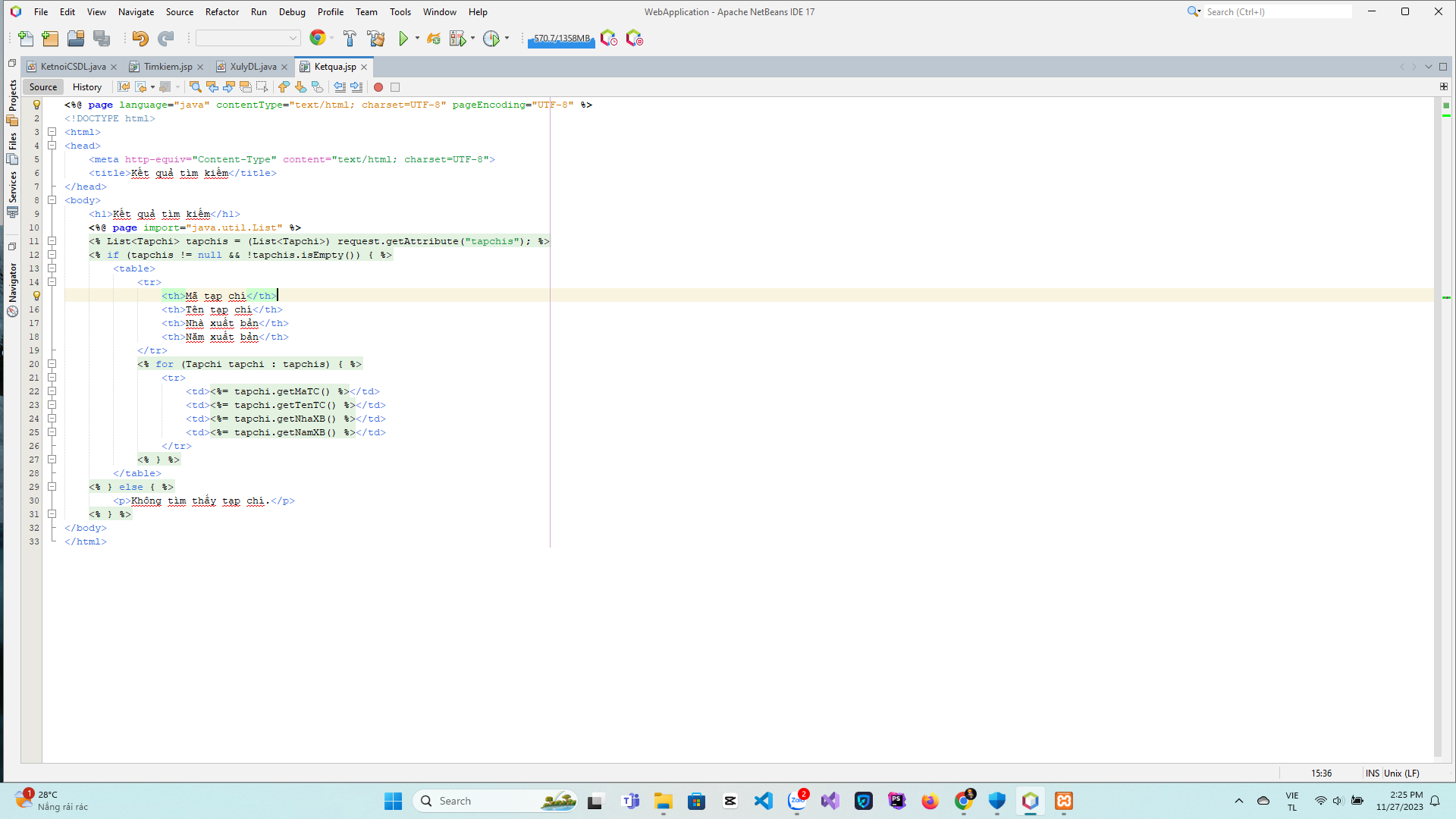Viewport: 1456px width, 819px height.
Task: Start macro recording with red circle
Action: pos(378,87)
